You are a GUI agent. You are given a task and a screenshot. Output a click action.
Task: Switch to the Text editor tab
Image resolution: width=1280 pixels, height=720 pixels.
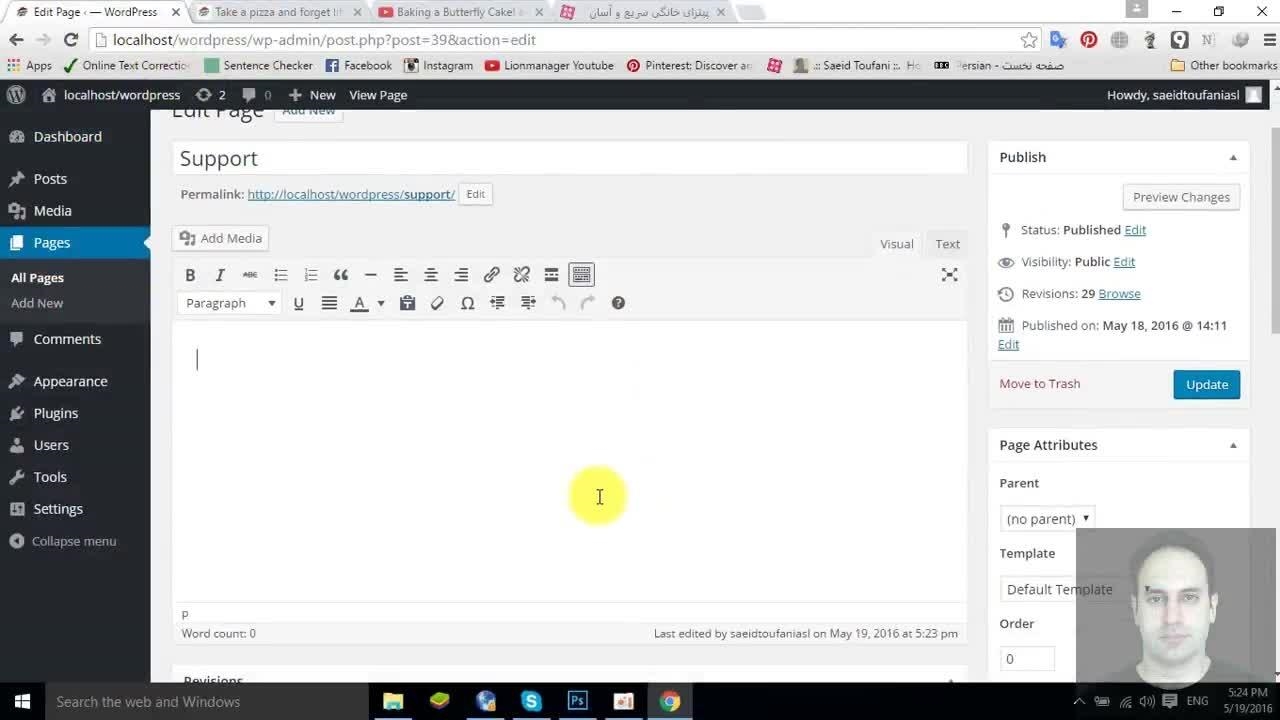[x=947, y=244]
